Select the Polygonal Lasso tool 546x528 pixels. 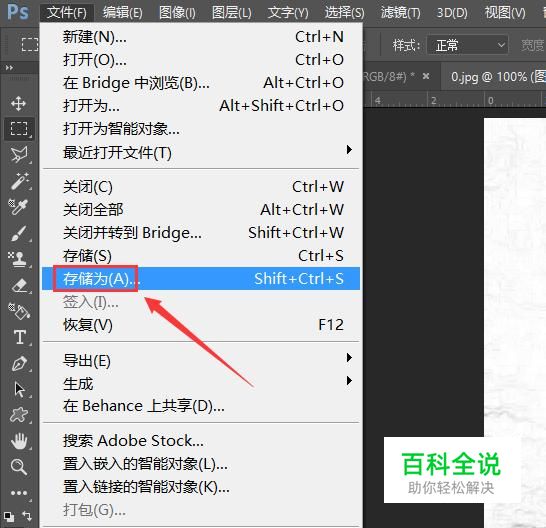point(19,155)
